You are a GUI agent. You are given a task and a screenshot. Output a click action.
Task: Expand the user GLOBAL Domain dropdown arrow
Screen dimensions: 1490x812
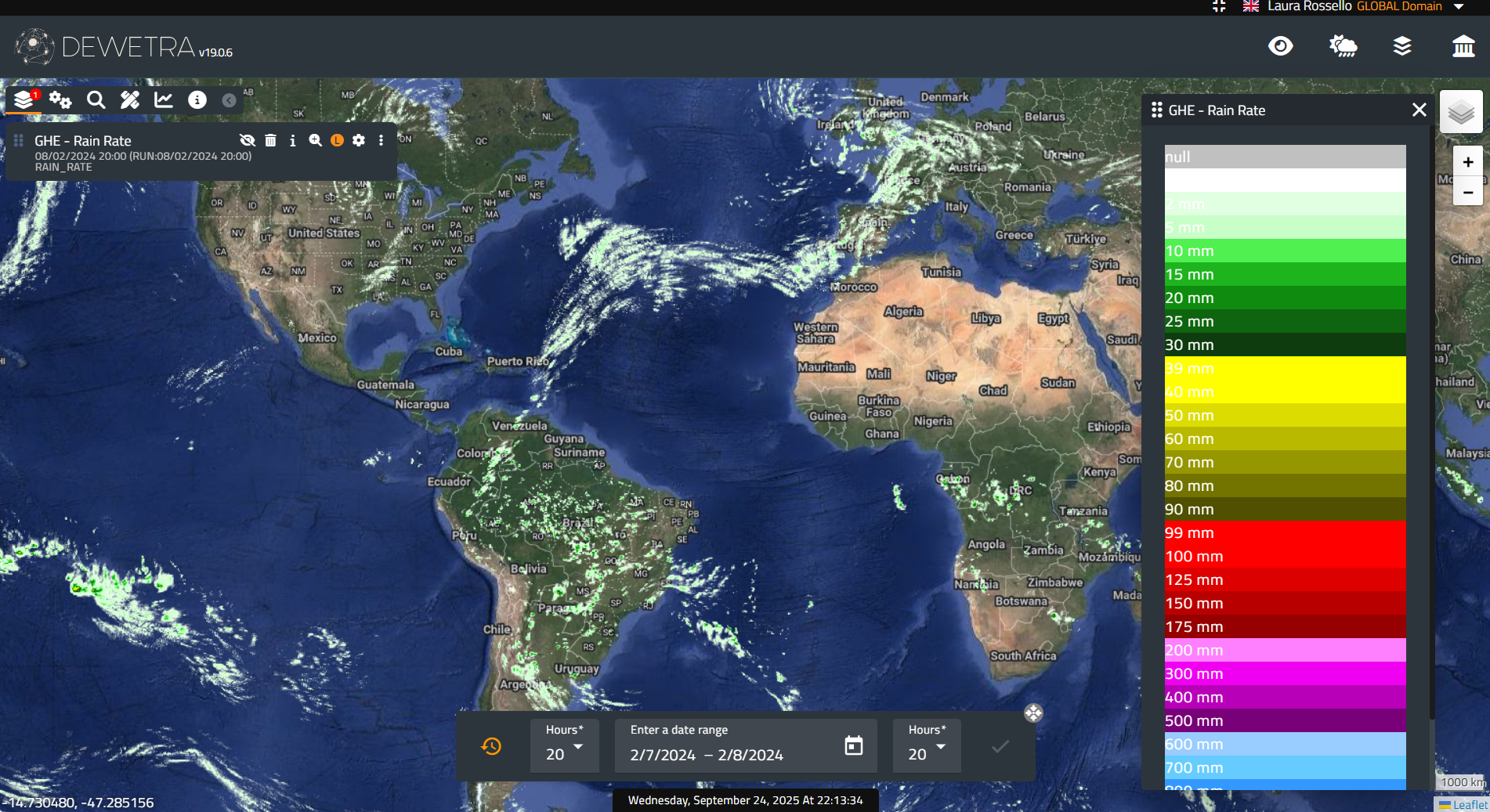click(1459, 7)
